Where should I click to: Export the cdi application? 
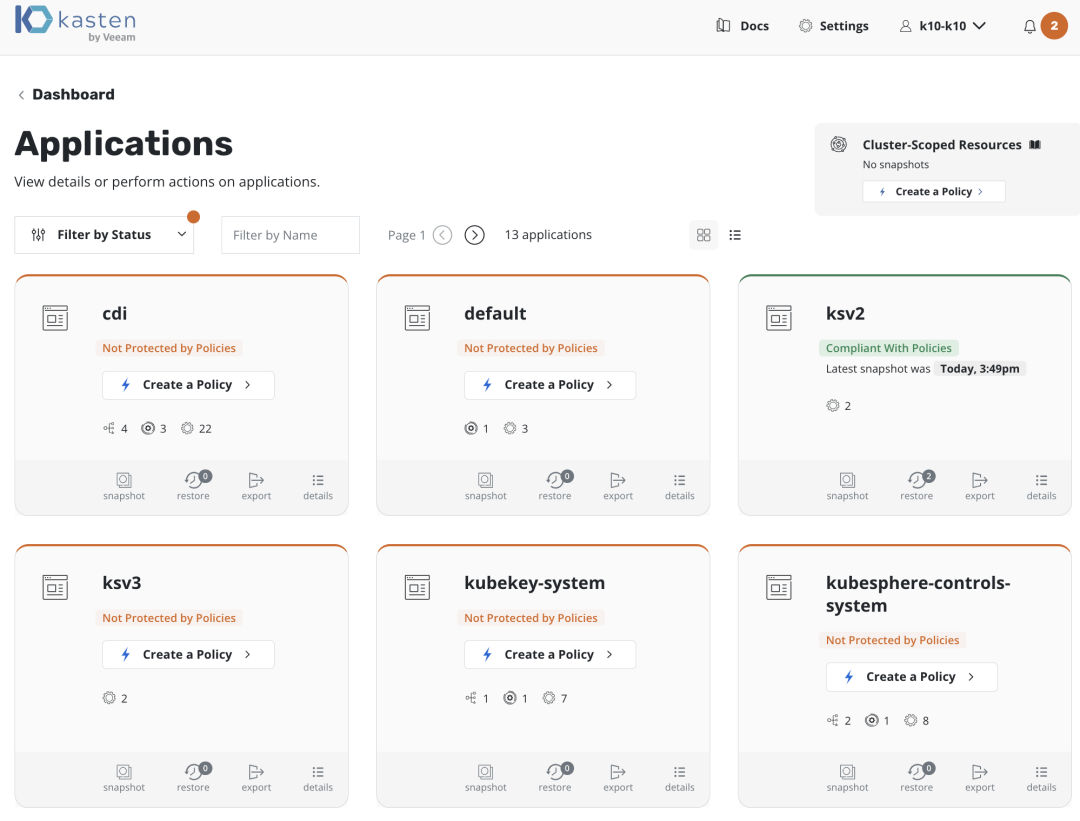(x=256, y=486)
